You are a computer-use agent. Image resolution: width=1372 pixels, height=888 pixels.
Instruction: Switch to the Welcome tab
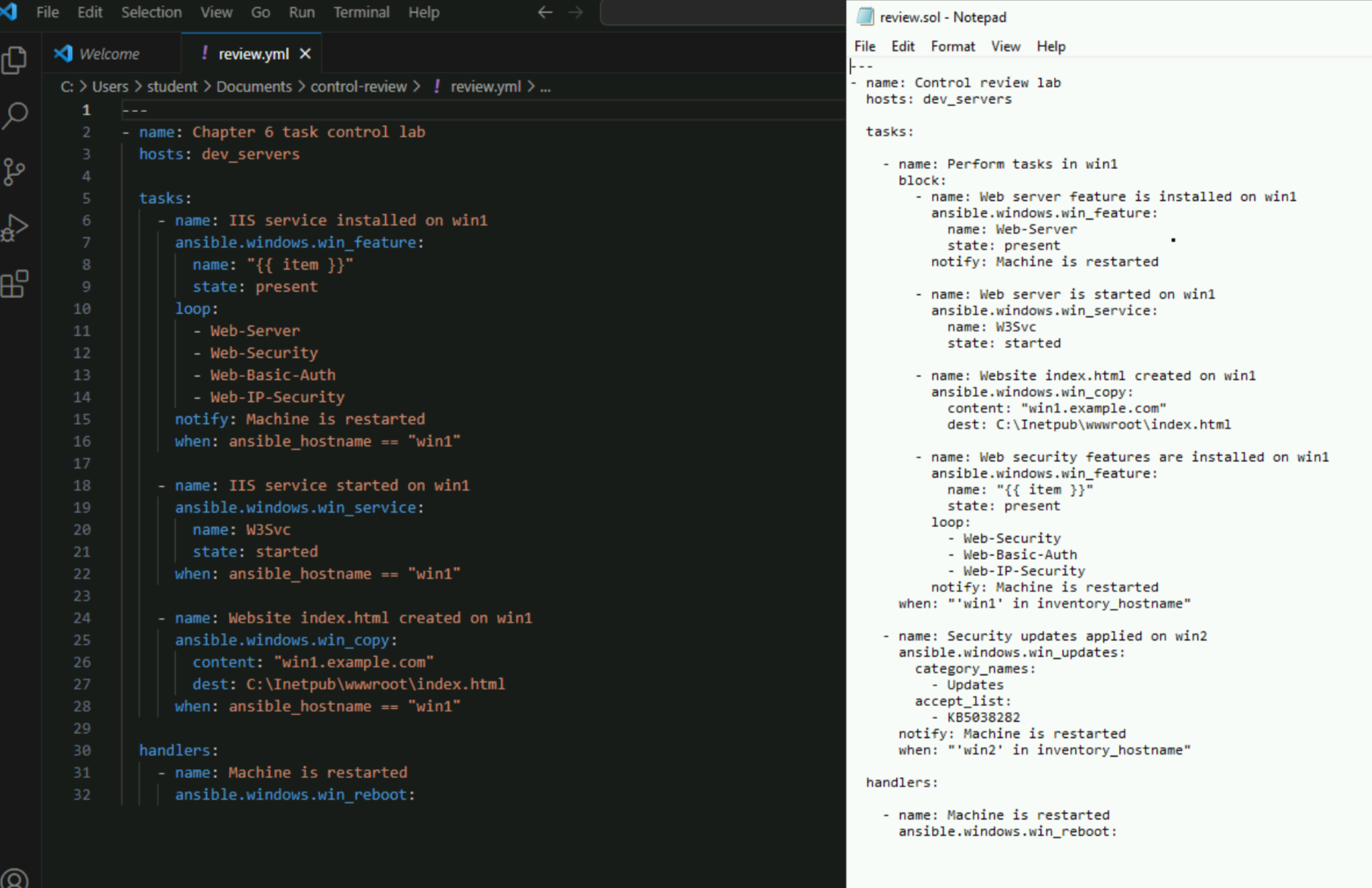point(108,53)
